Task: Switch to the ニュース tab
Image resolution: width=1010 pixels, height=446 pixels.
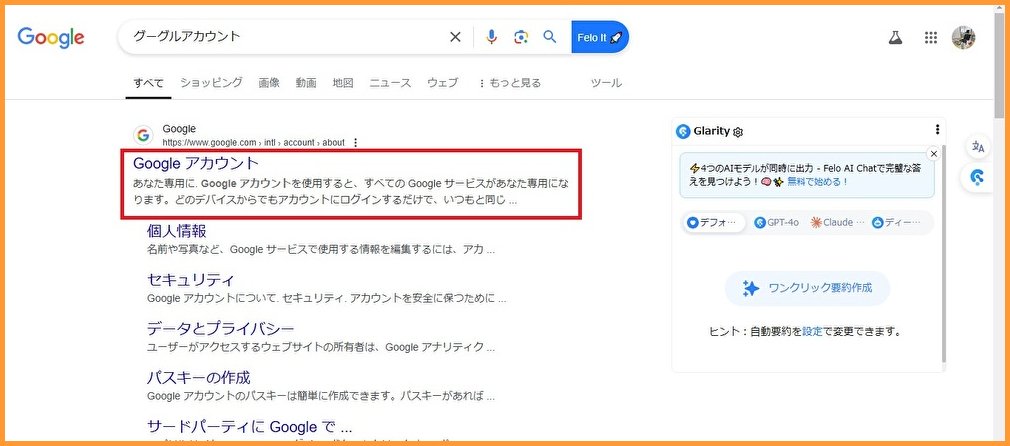Action: pos(390,82)
